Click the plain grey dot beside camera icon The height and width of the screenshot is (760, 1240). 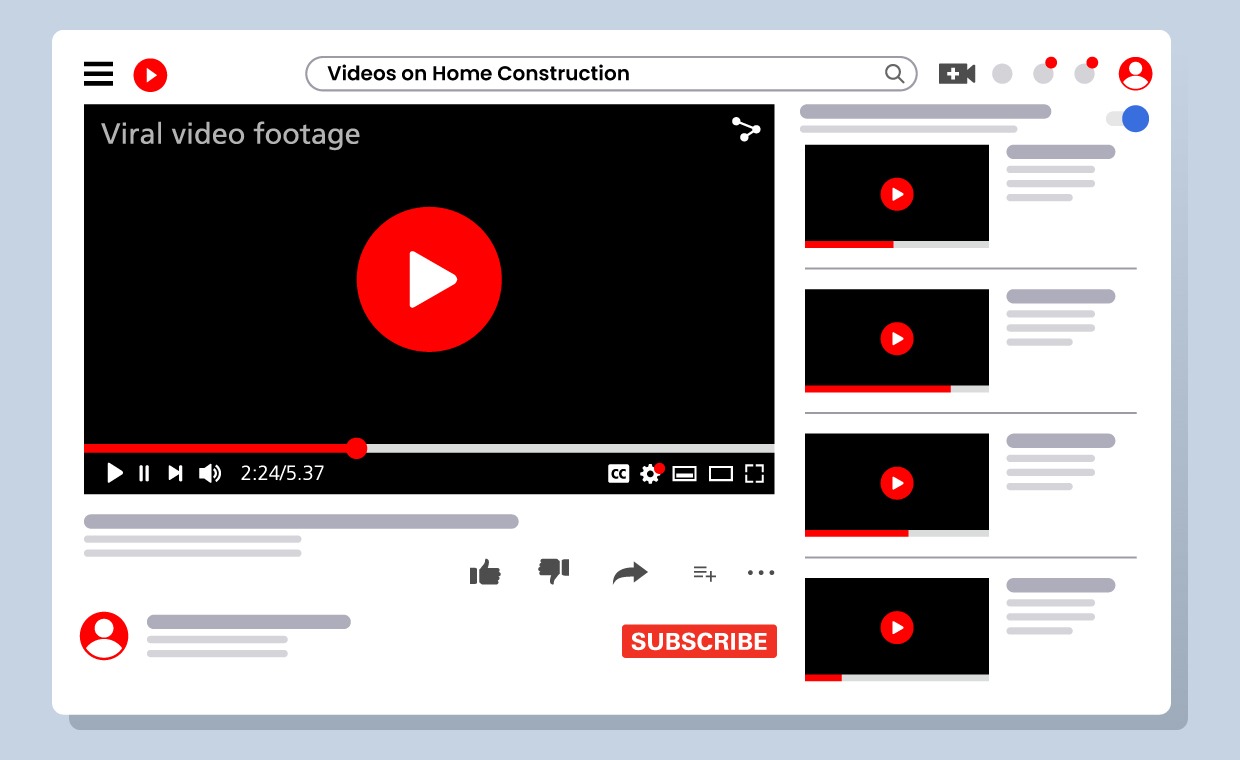click(x=1002, y=74)
